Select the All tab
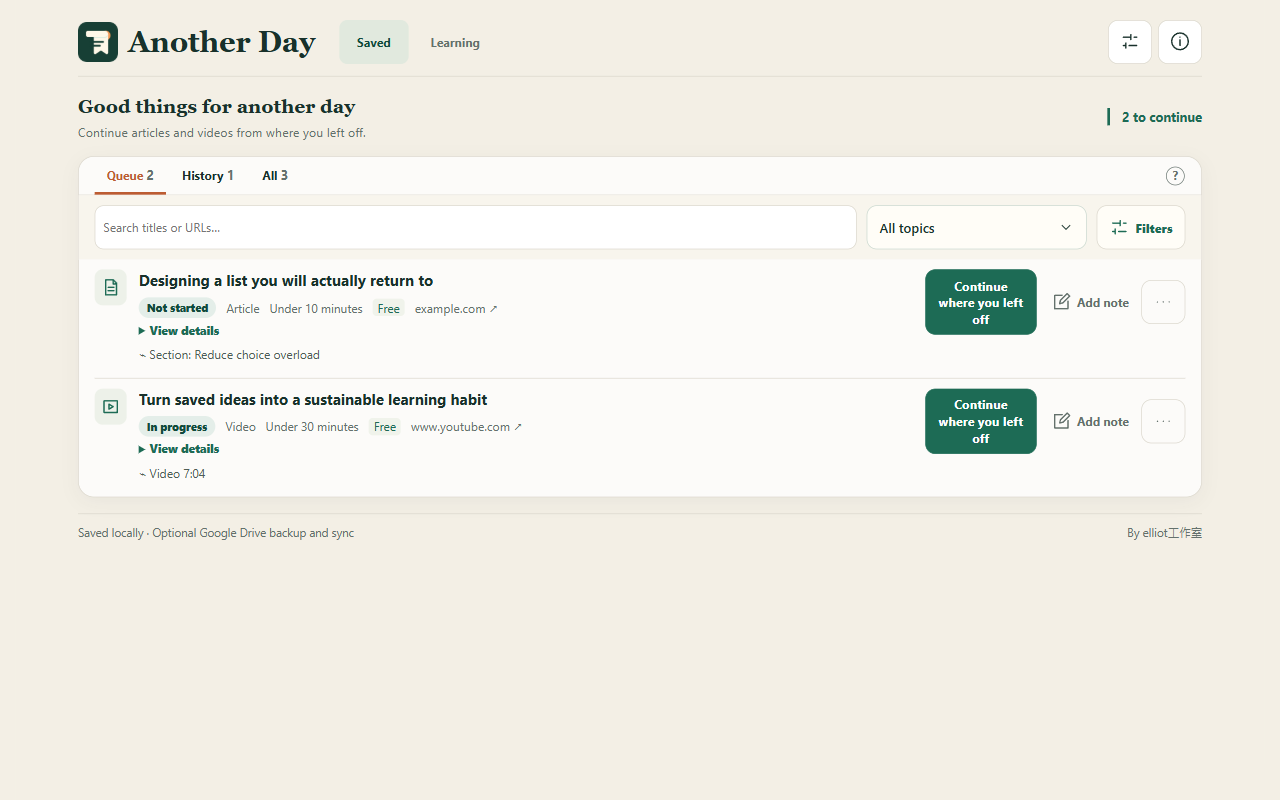Screen dimensions: 1280x800 point(275,176)
